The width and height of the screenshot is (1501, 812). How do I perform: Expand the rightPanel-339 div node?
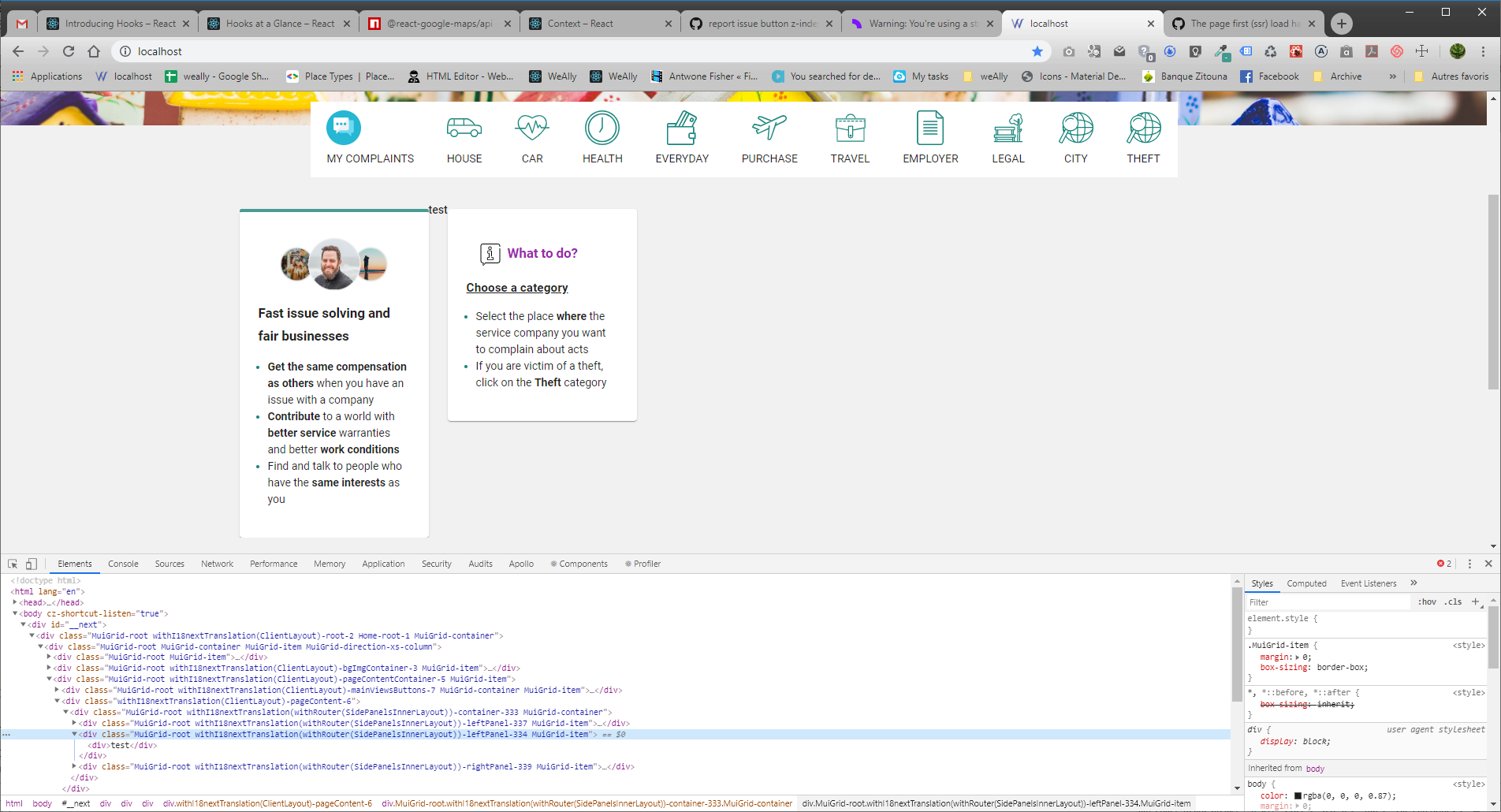(74, 765)
